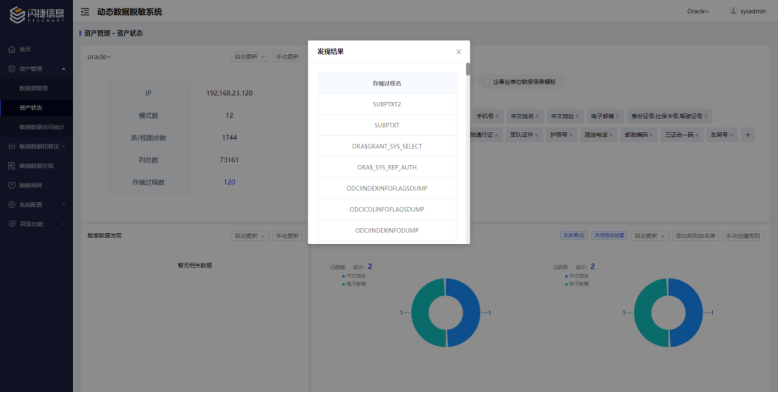Click the 敏感数据发现 sidebar icon
Viewport: 778px width, 393px height.
12,166
